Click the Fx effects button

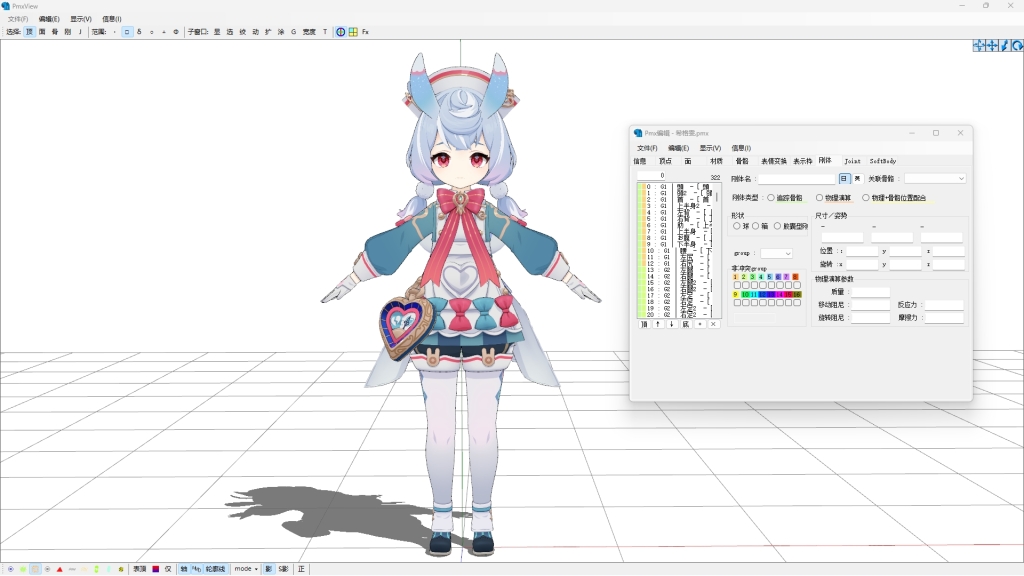click(365, 31)
